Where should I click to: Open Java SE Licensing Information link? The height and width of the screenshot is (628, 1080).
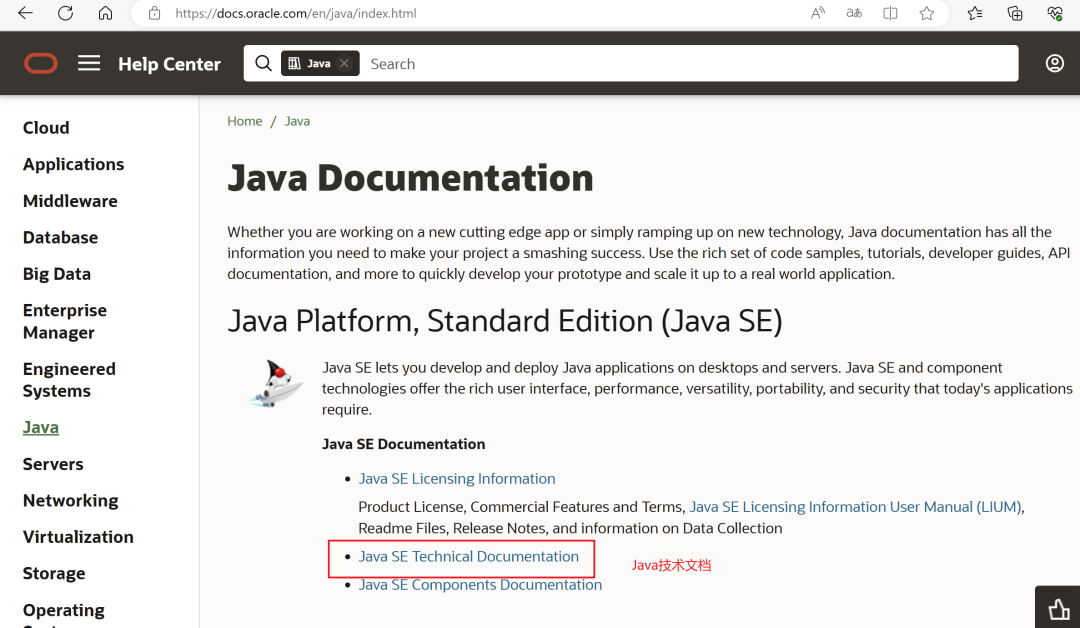click(457, 479)
